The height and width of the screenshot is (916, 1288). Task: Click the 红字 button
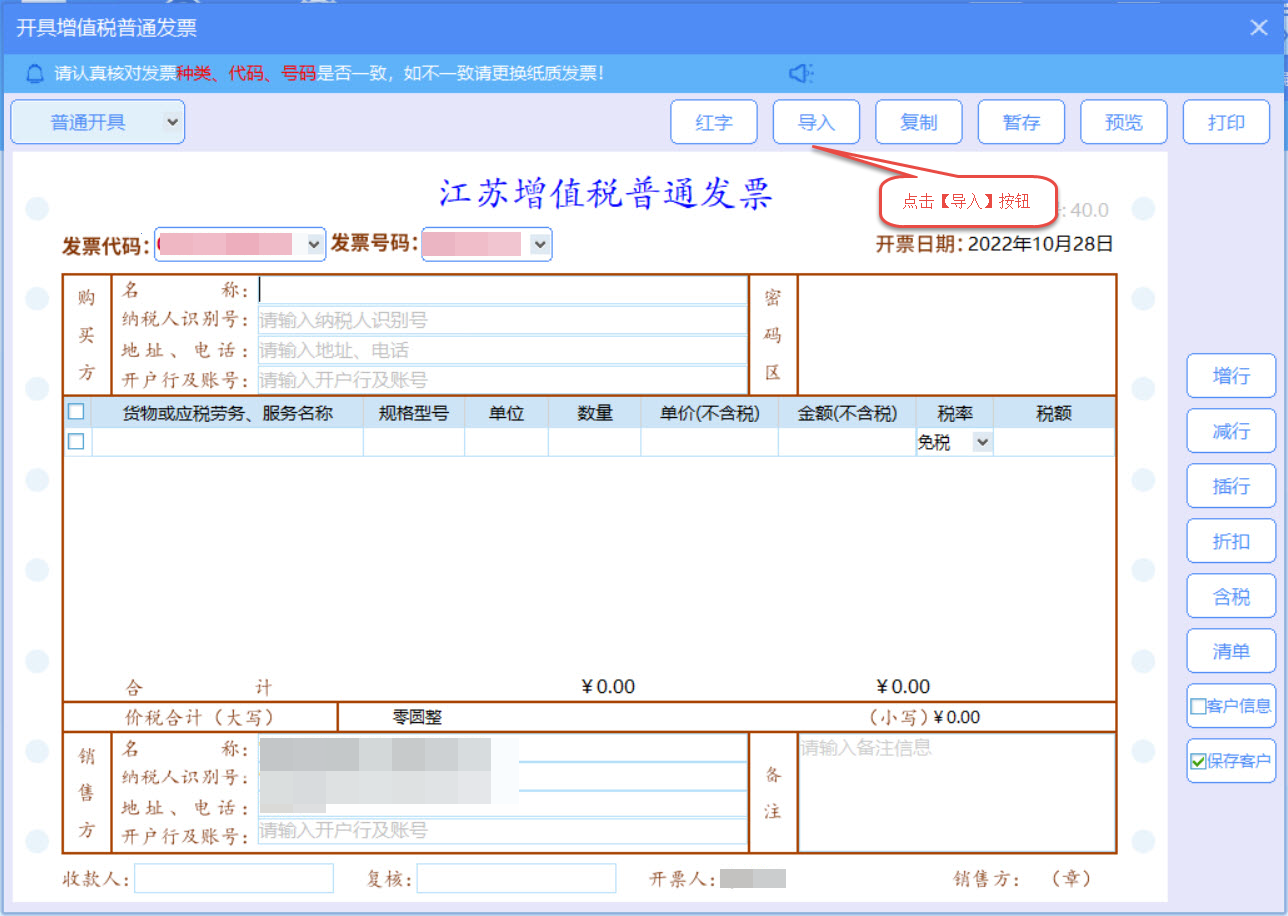pyautogui.click(x=714, y=122)
